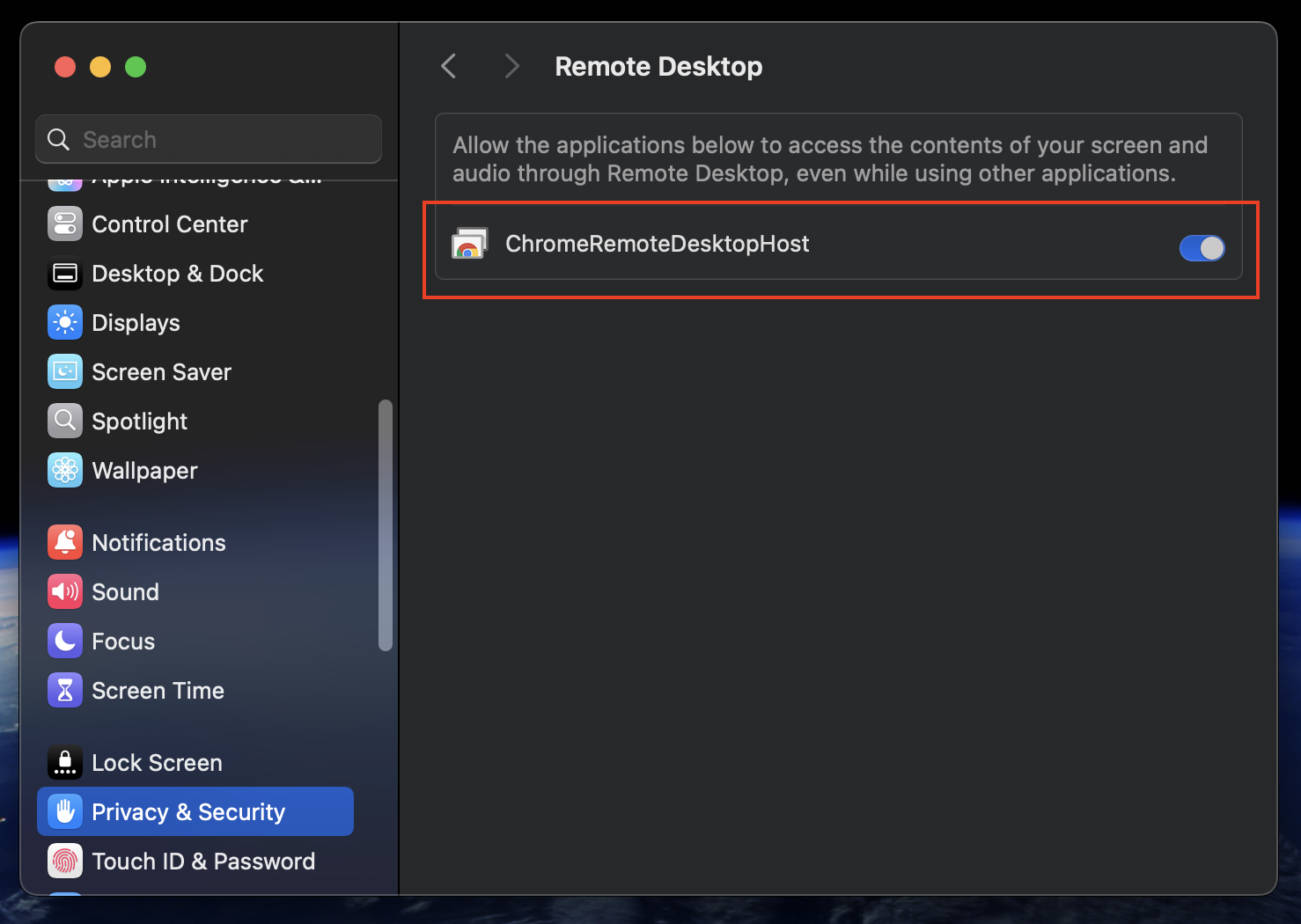
Task: Open Notifications settings
Action: (158, 543)
